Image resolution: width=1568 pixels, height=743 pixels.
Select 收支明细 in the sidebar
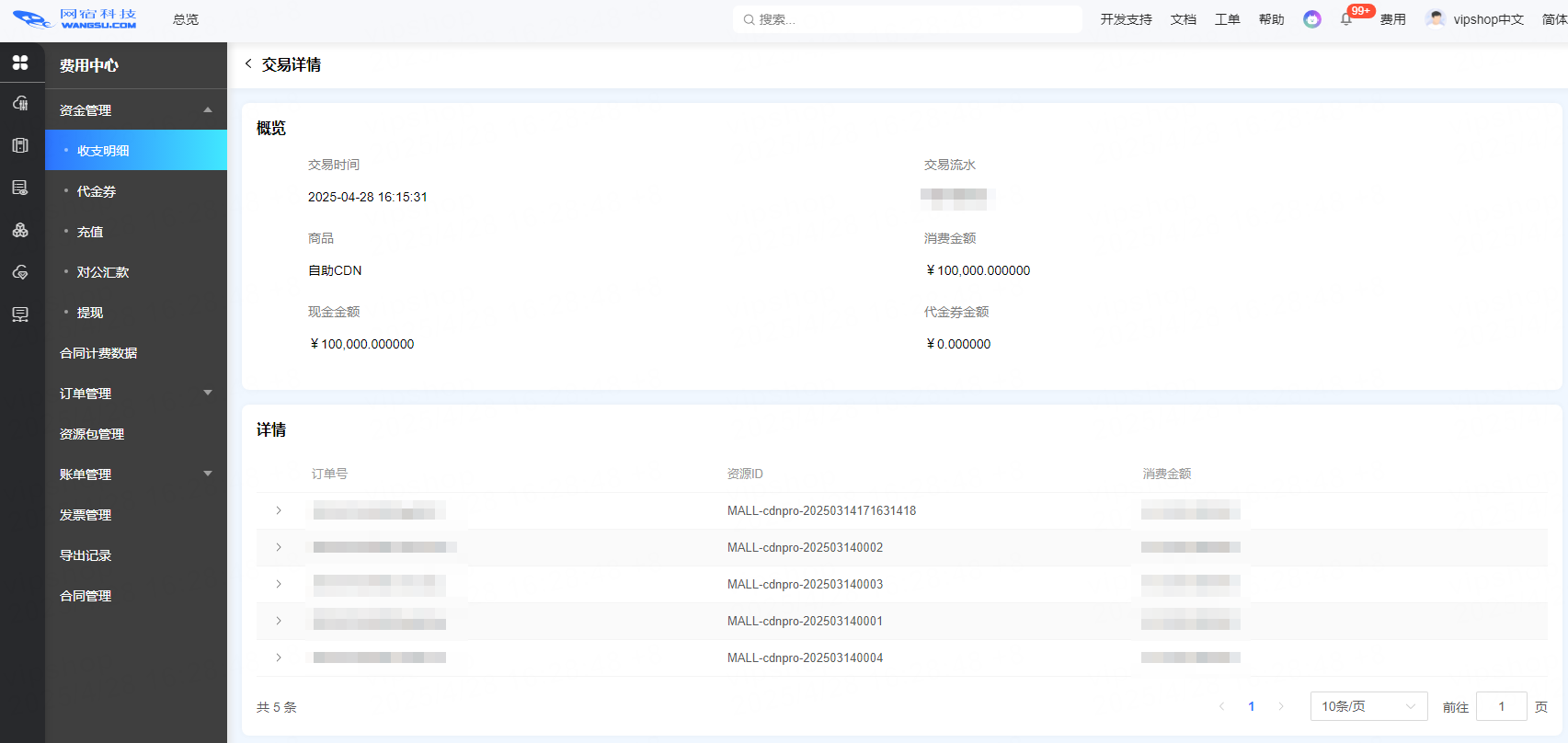(x=136, y=150)
